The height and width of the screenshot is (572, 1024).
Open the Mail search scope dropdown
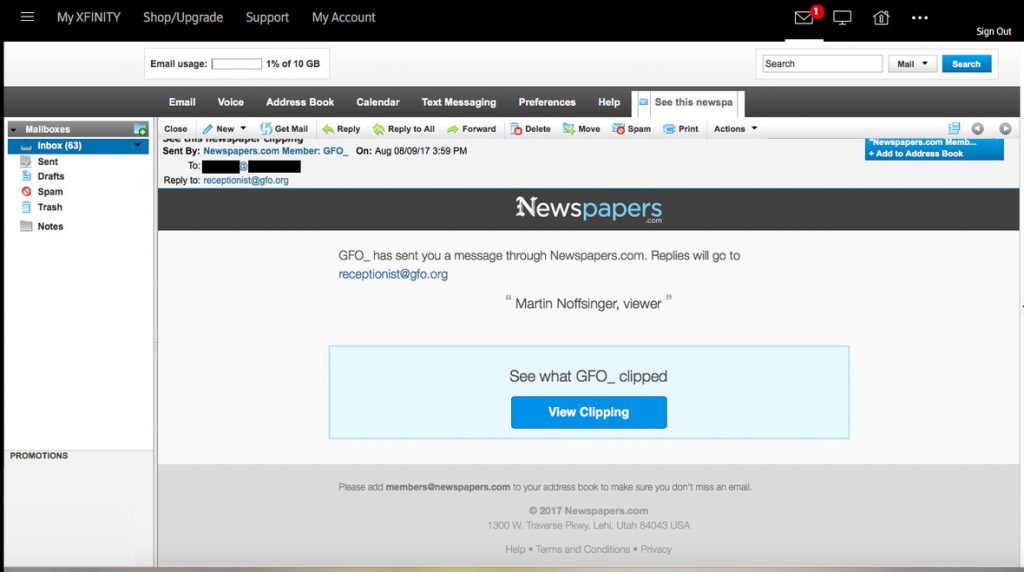click(912, 64)
